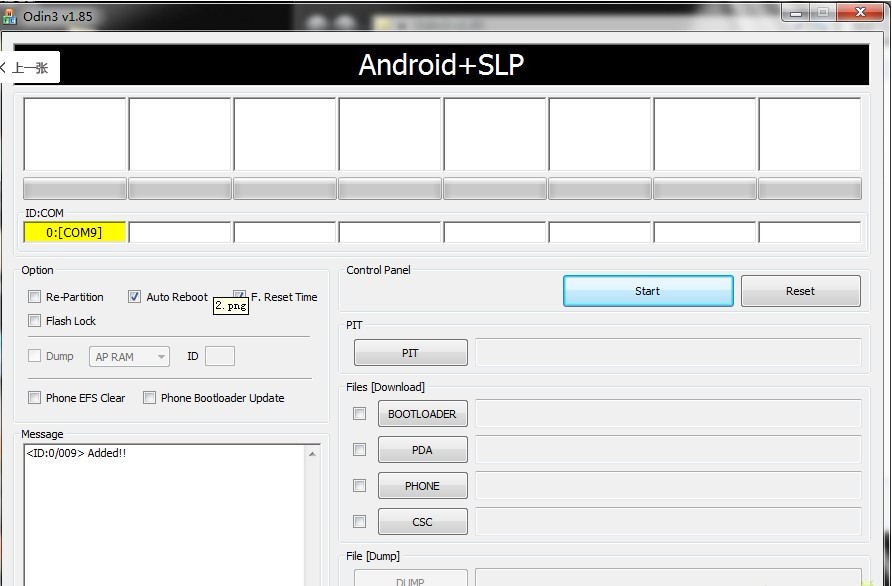
Task: Click the PDA file path field
Action: tap(668, 449)
